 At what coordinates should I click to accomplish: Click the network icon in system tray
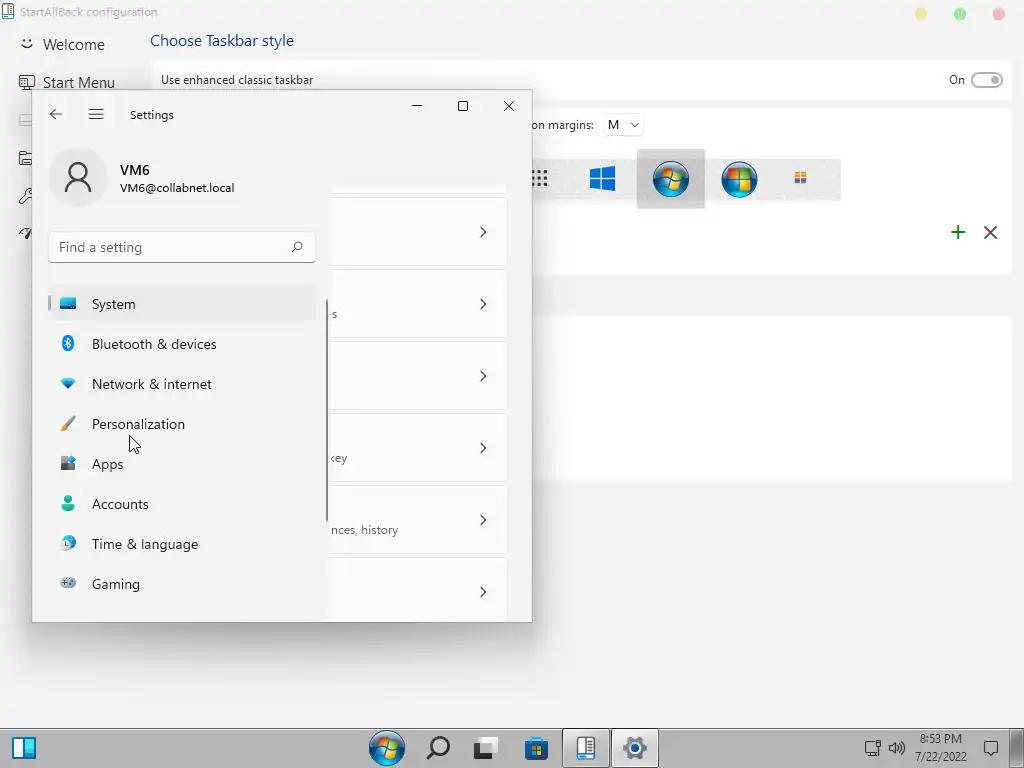click(872, 748)
